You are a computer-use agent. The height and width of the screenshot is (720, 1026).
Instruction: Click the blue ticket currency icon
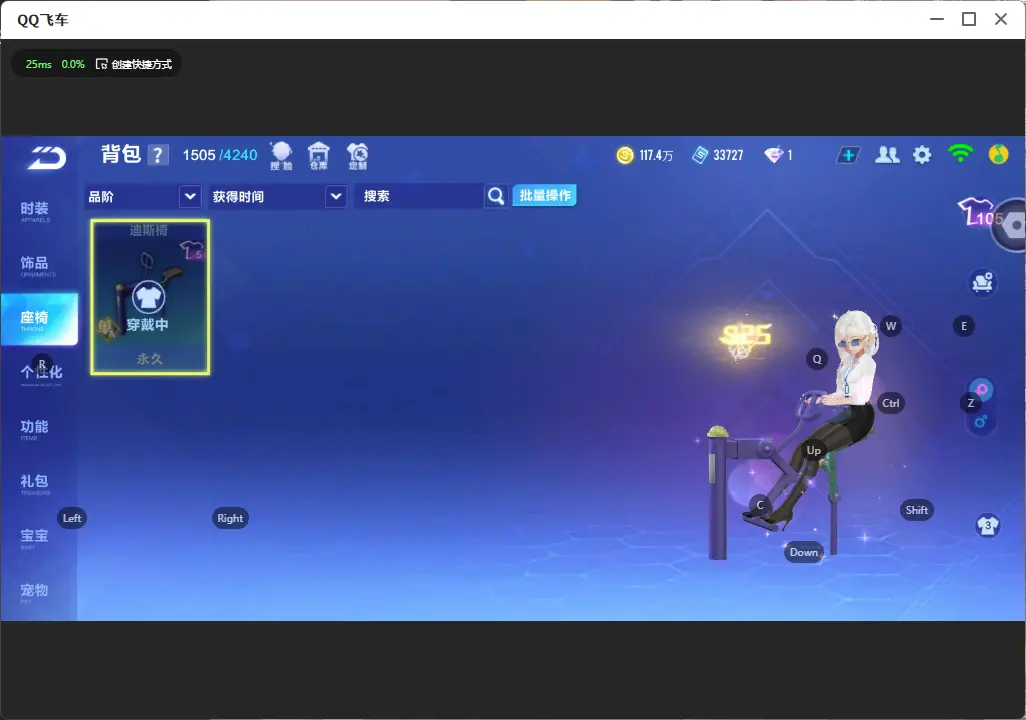(700, 155)
